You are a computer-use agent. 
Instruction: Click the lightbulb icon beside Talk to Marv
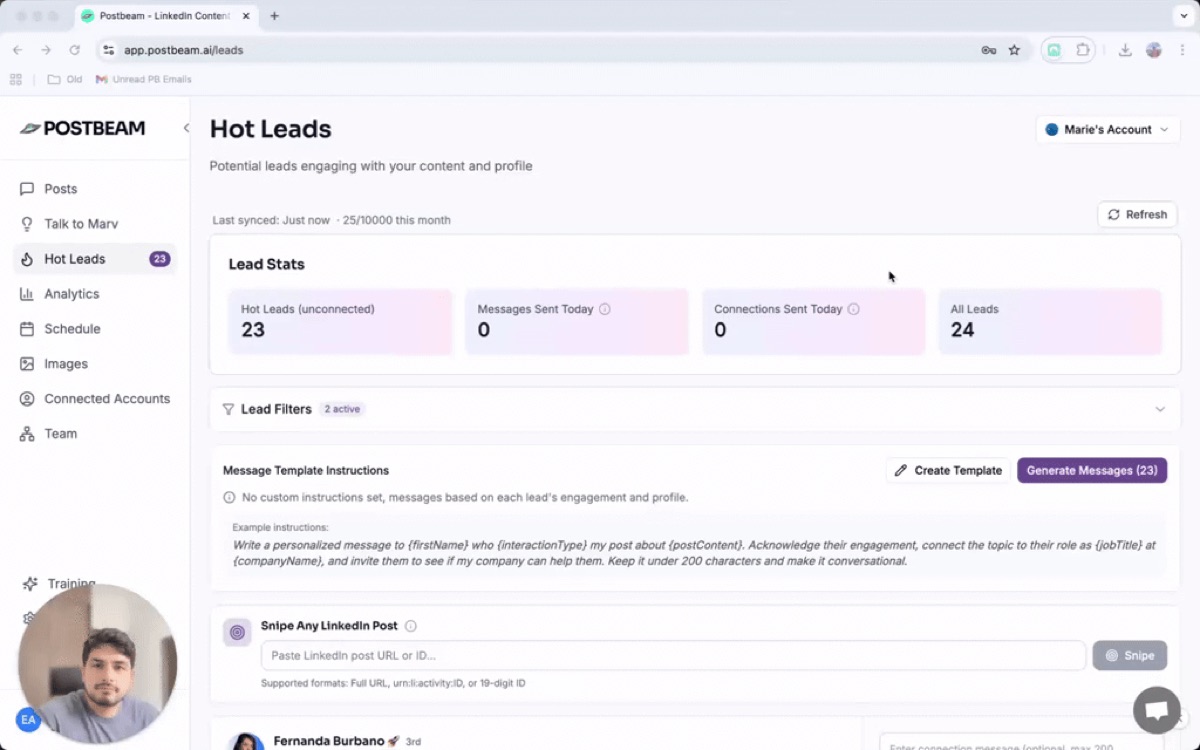(27, 224)
